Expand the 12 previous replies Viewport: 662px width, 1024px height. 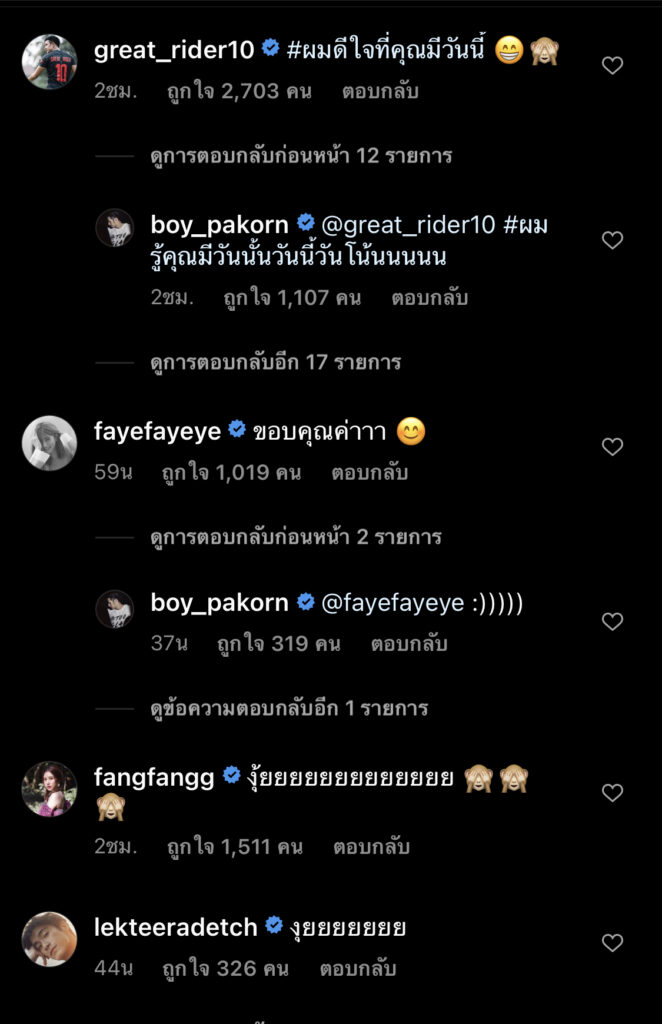click(x=301, y=156)
